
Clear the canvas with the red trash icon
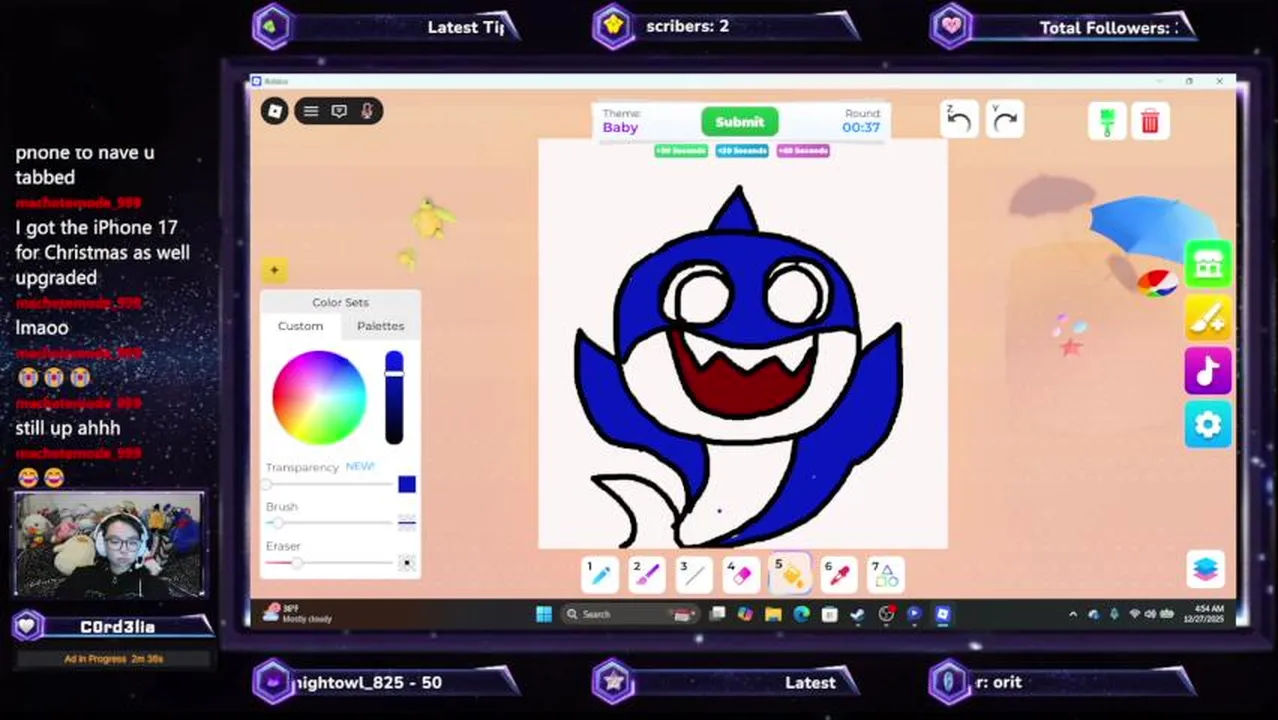coord(1150,121)
